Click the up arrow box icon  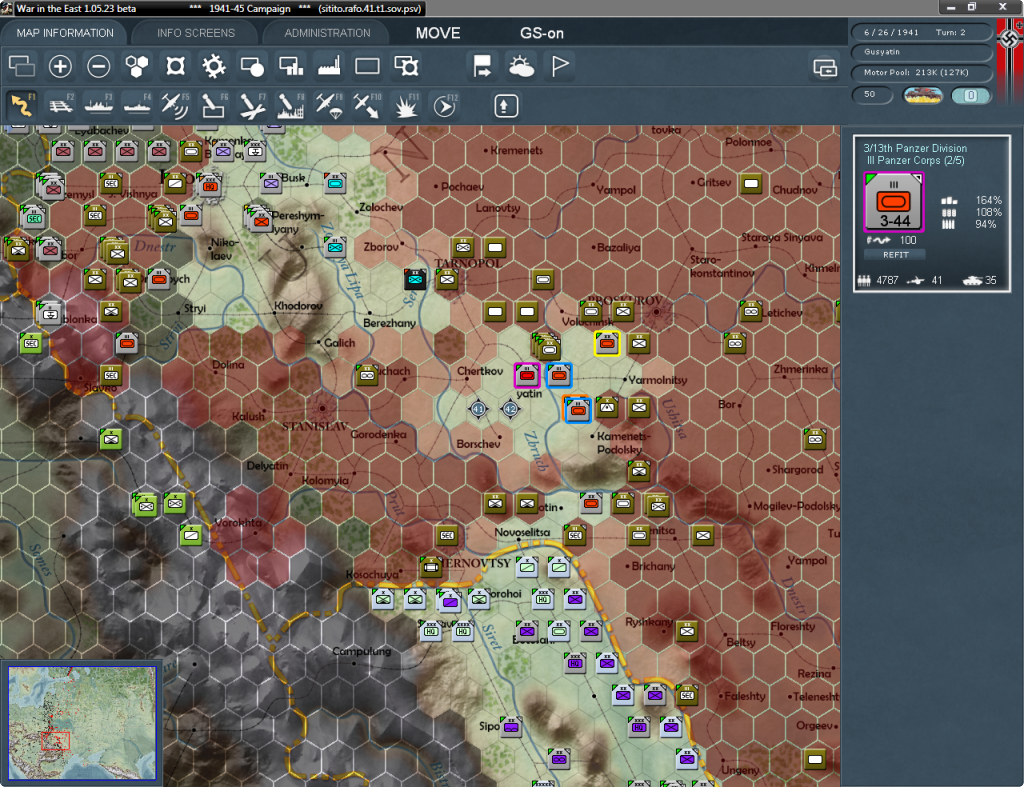[x=505, y=106]
